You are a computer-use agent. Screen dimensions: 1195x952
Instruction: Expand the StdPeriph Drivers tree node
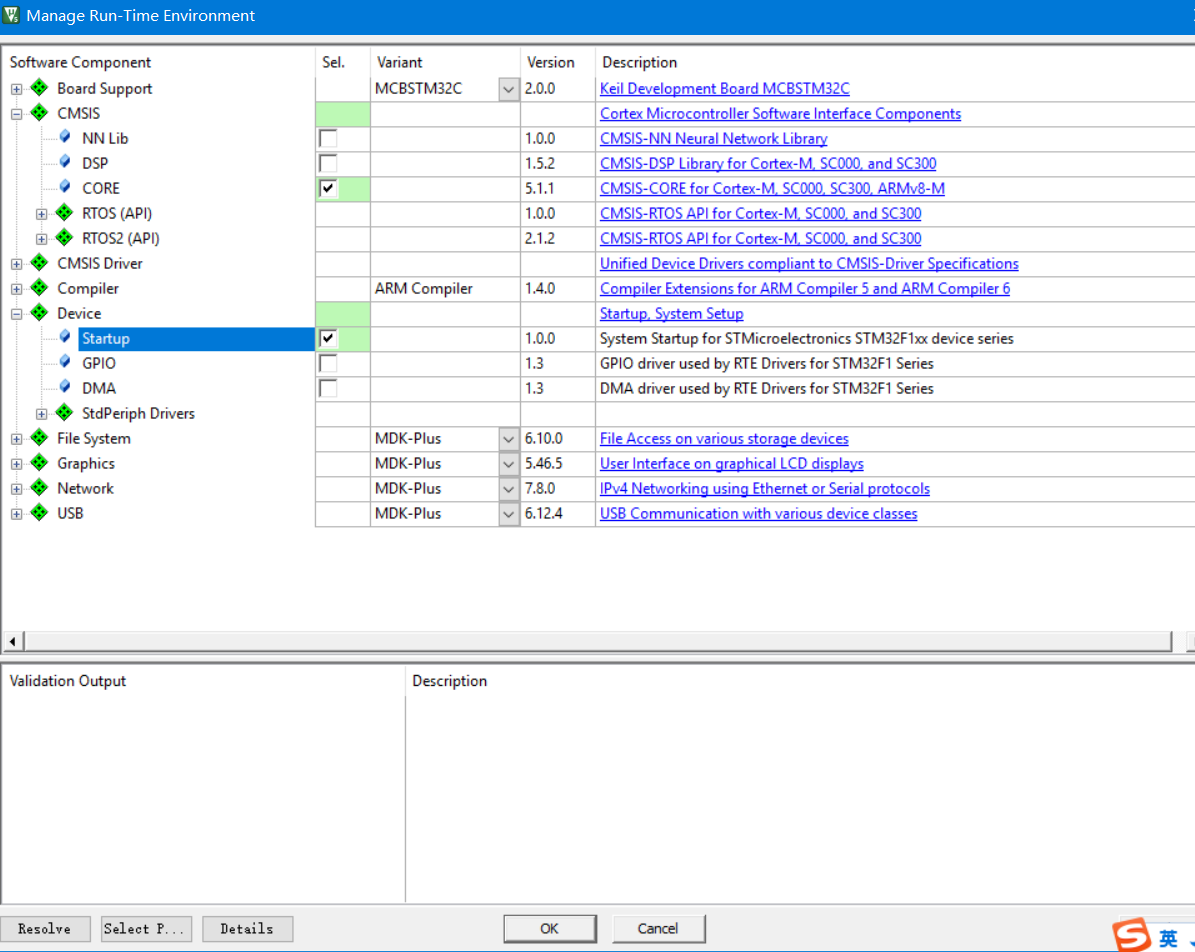(x=41, y=414)
